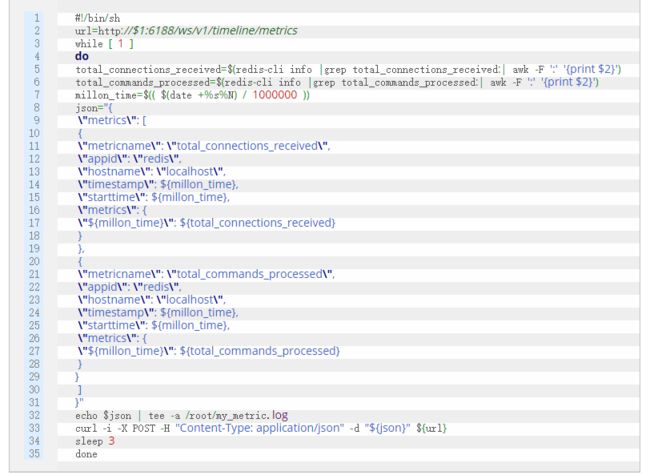Select the url assignment line with timeline/metrics
The width and height of the screenshot is (650, 475).
coord(186,31)
